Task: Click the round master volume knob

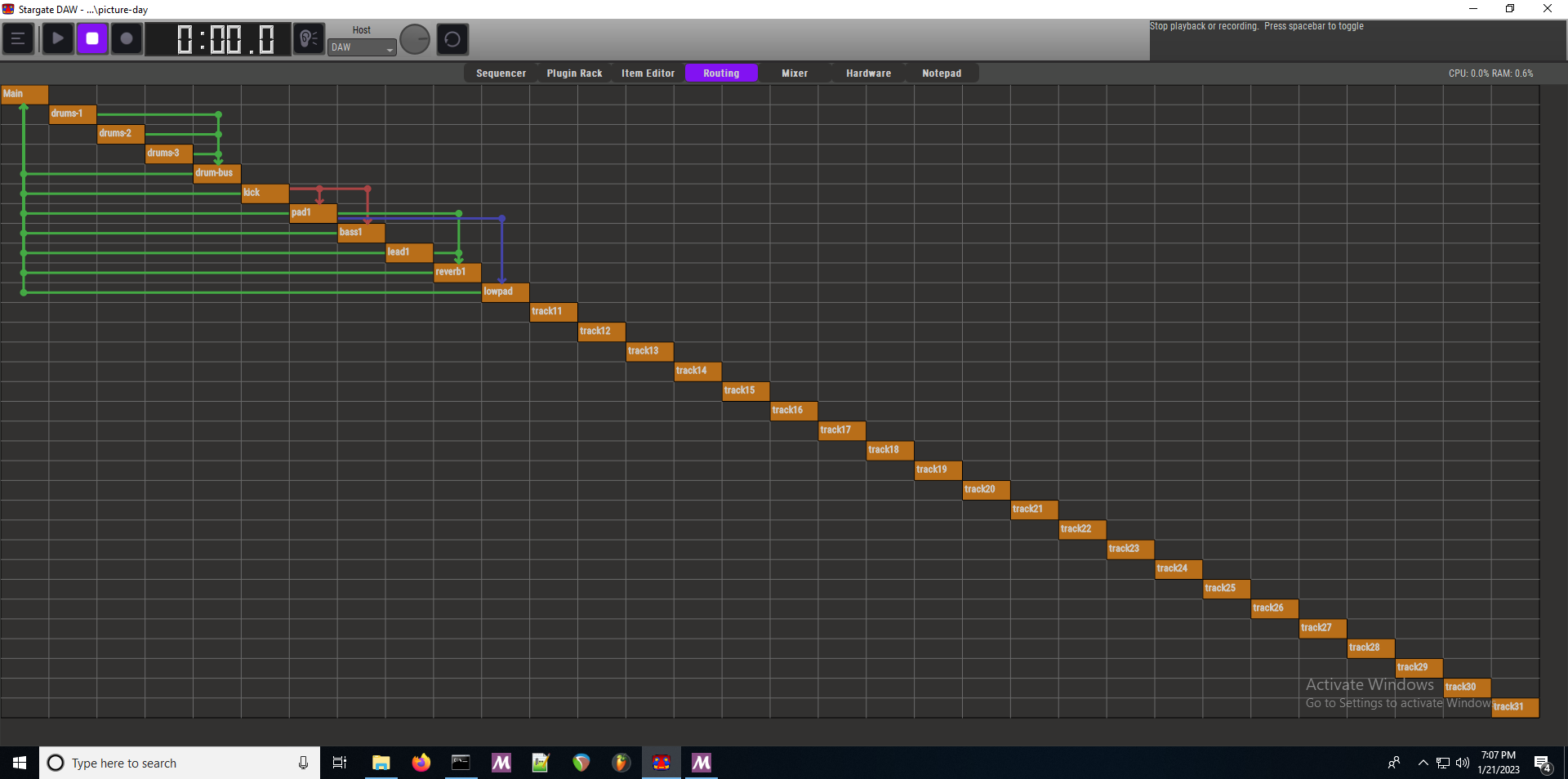Action: pyautogui.click(x=415, y=39)
